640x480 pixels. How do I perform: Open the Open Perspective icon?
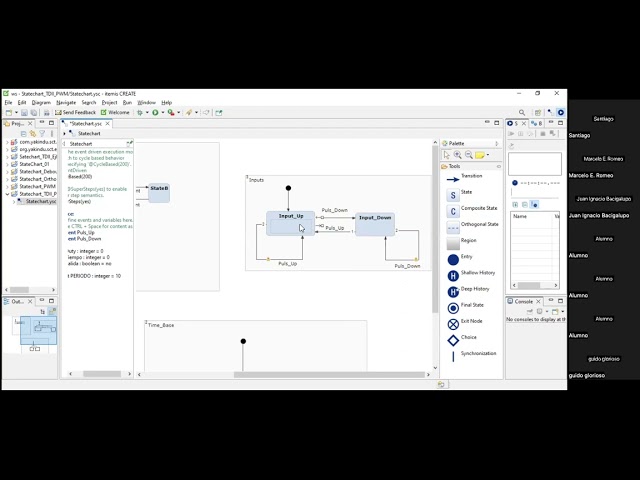point(538,113)
